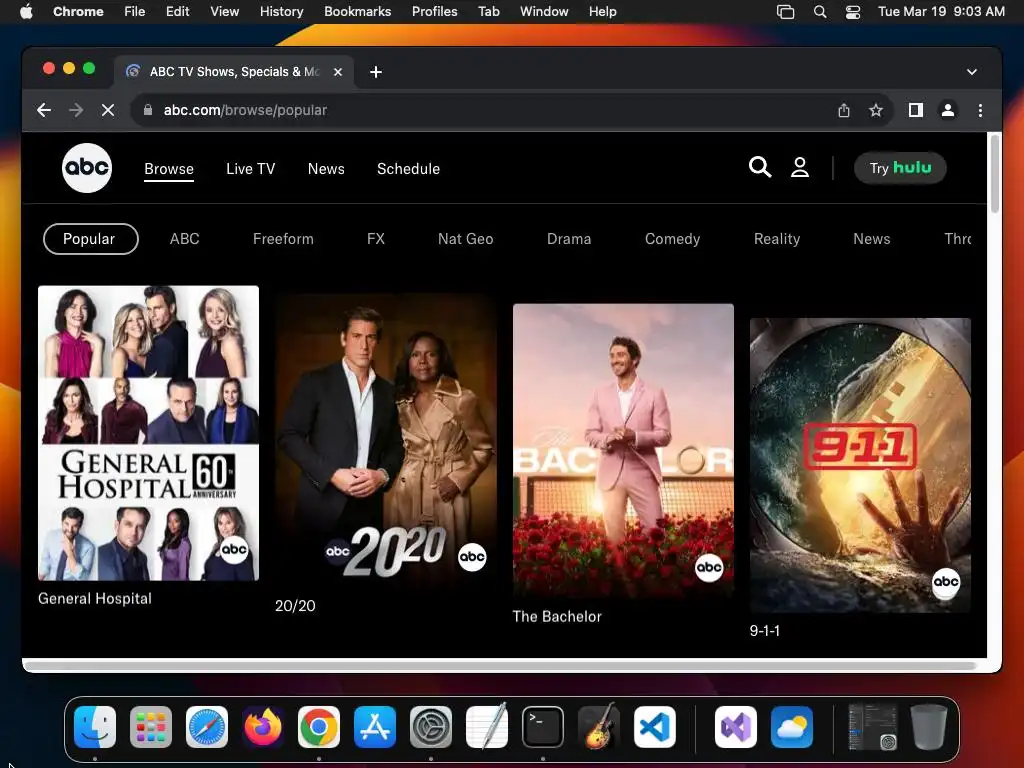The width and height of the screenshot is (1024, 768).
Task: Select the Drama category filter
Action: click(569, 239)
